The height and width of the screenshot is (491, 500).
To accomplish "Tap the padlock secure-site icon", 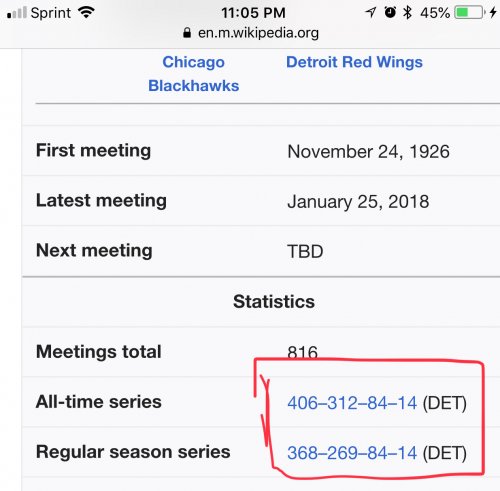I will coord(187,33).
